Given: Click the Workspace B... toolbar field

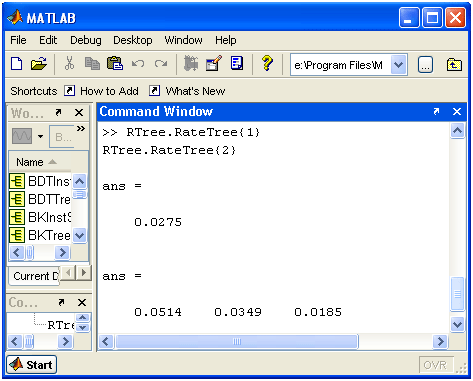Looking at the screenshot, I should tap(62, 137).
